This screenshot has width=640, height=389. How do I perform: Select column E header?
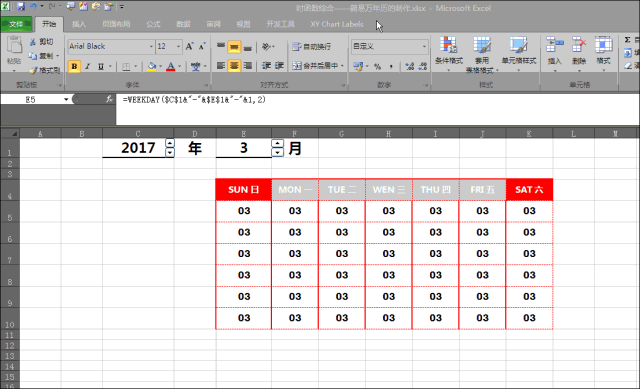click(244, 133)
